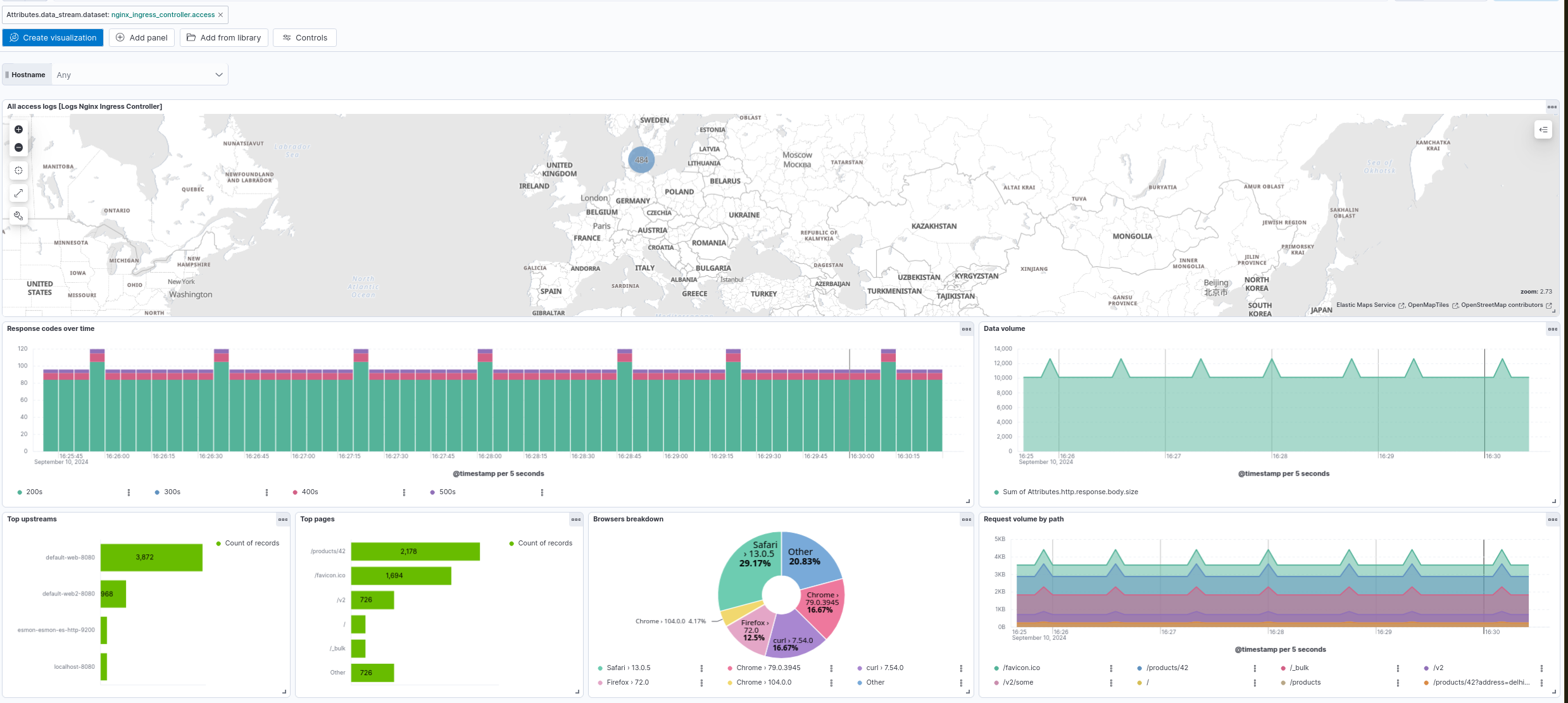This screenshot has height=703, width=1568.
Task: Toggle the 500s series in legend
Action: (447, 492)
